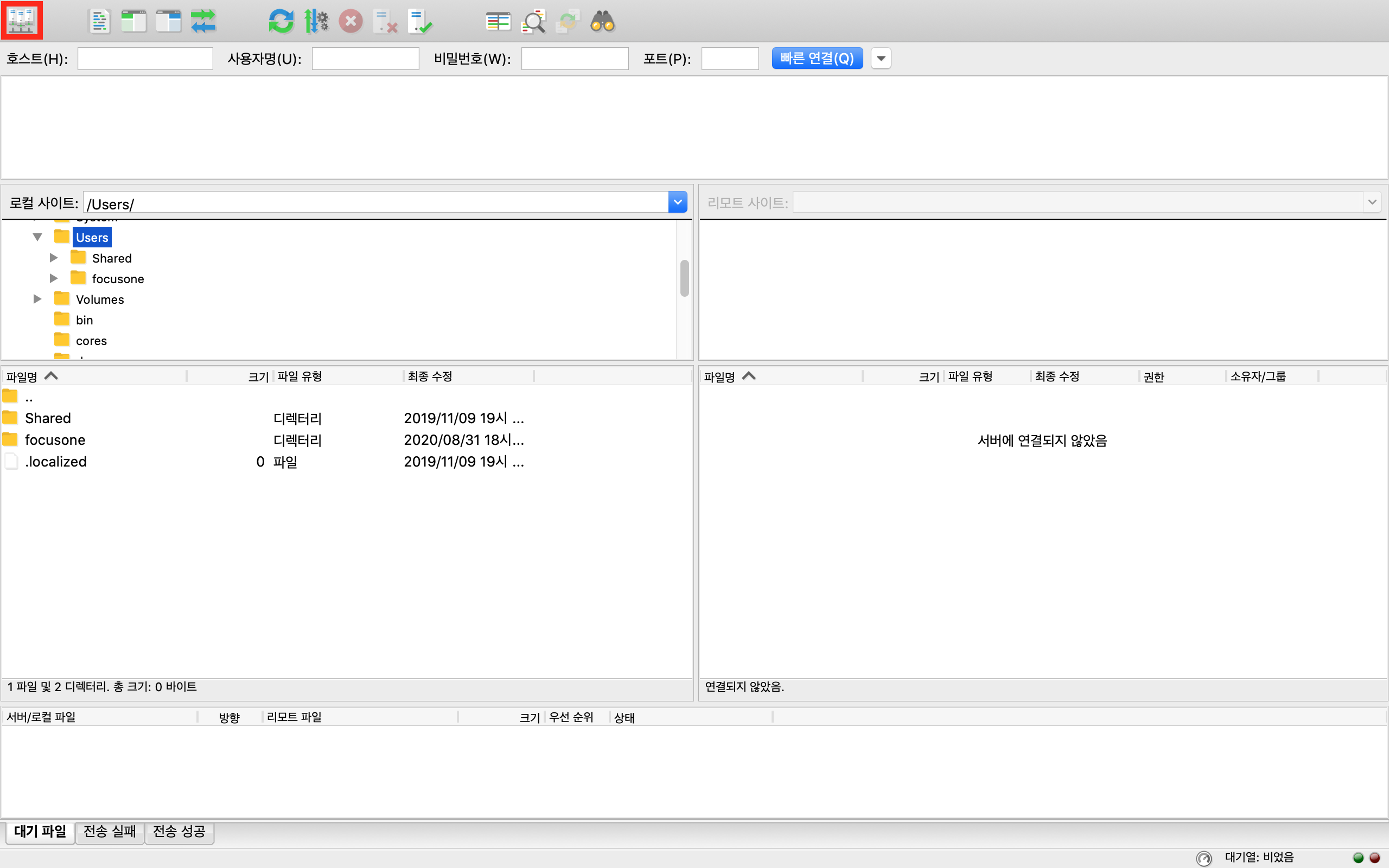The height and width of the screenshot is (868, 1389).
Task: Click the green refresh file lists icon
Action: 281,22
